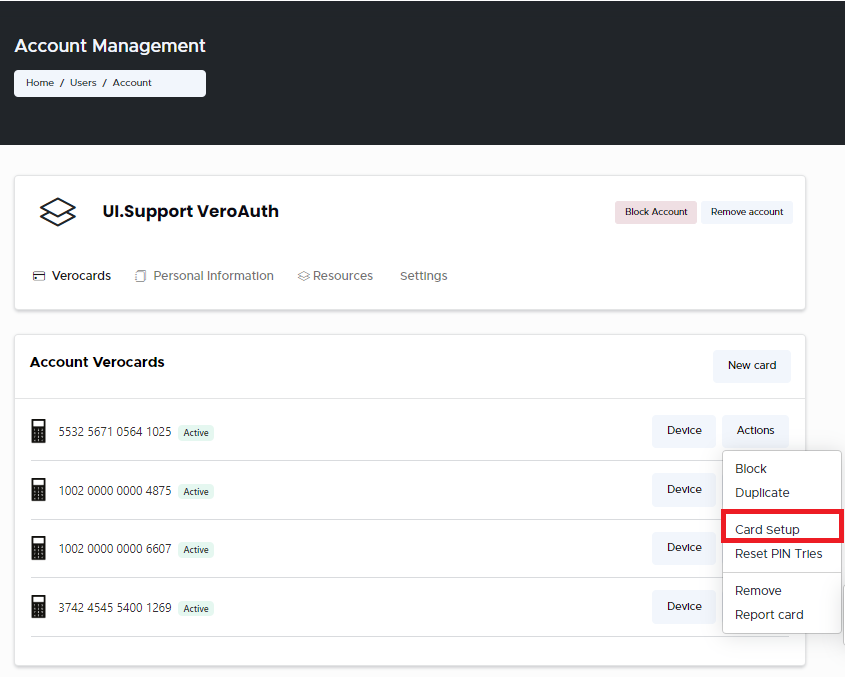Create a New card

[752, 366]
